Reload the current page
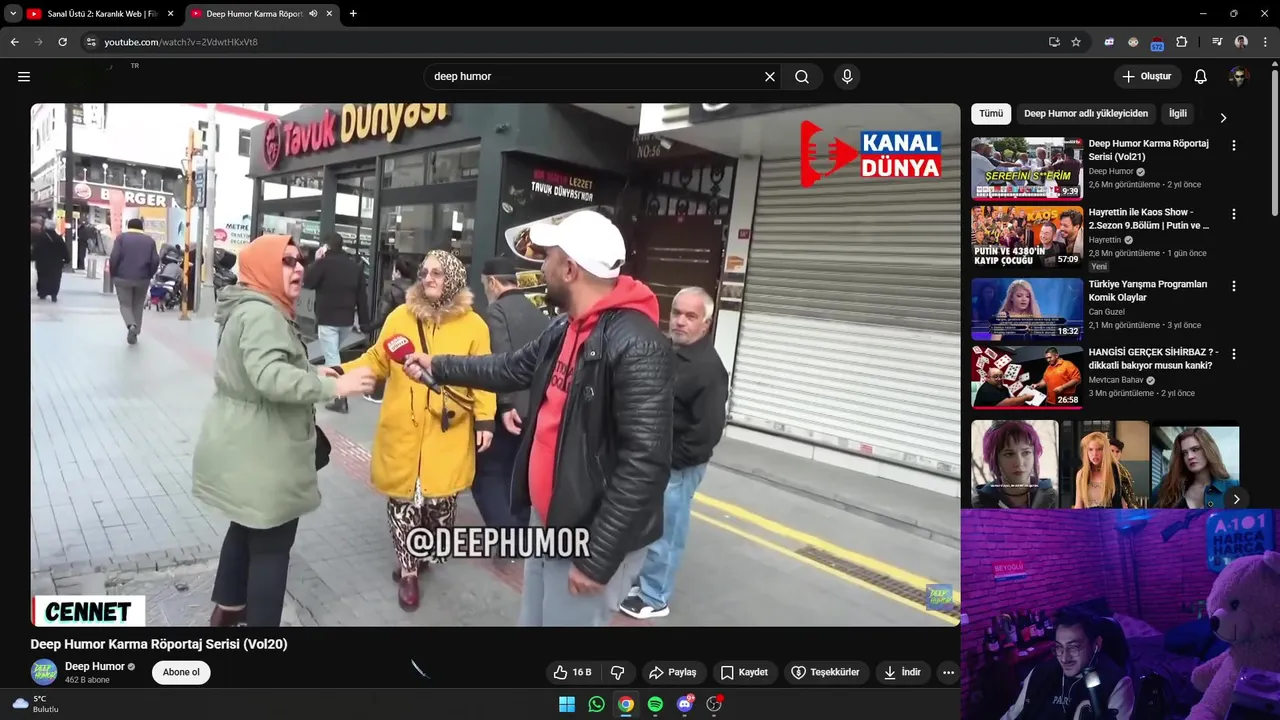 (x=62, y=42)
